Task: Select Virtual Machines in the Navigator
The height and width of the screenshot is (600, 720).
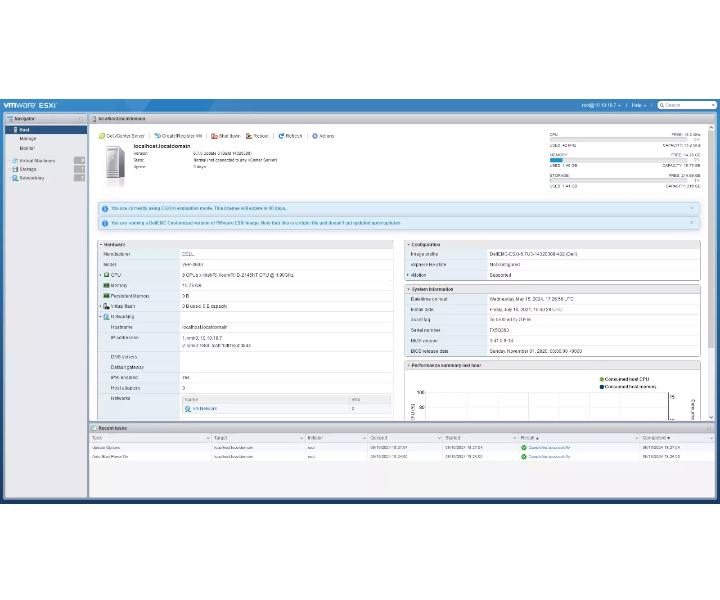Action: [x=37, y=160]
